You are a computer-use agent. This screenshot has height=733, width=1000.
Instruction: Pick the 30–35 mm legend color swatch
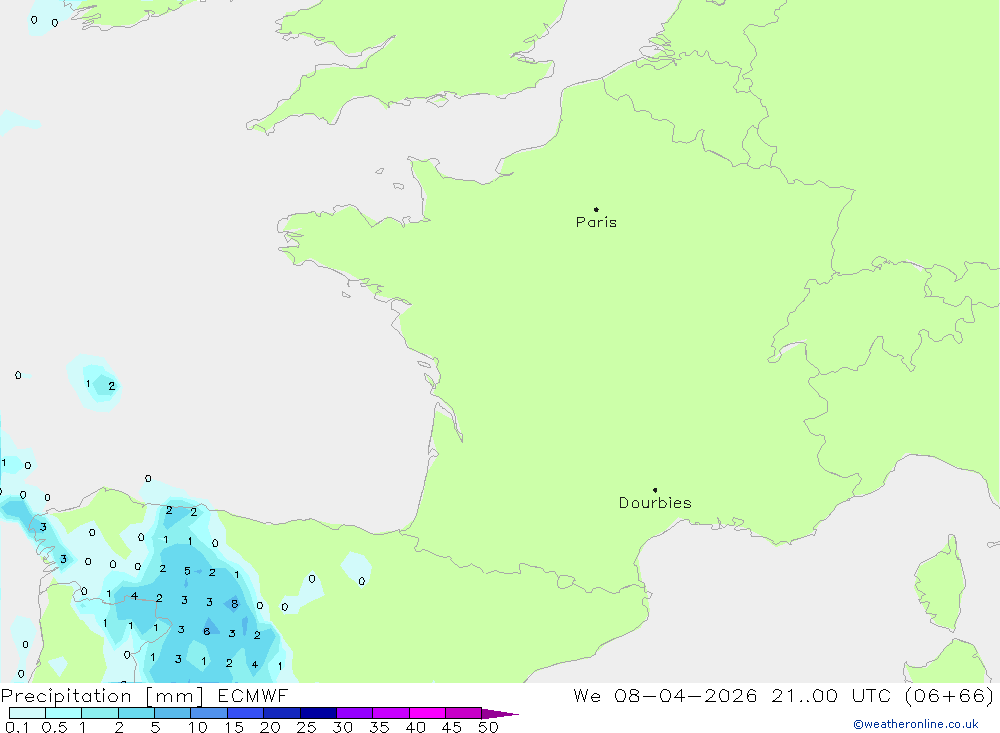(354, 713)
